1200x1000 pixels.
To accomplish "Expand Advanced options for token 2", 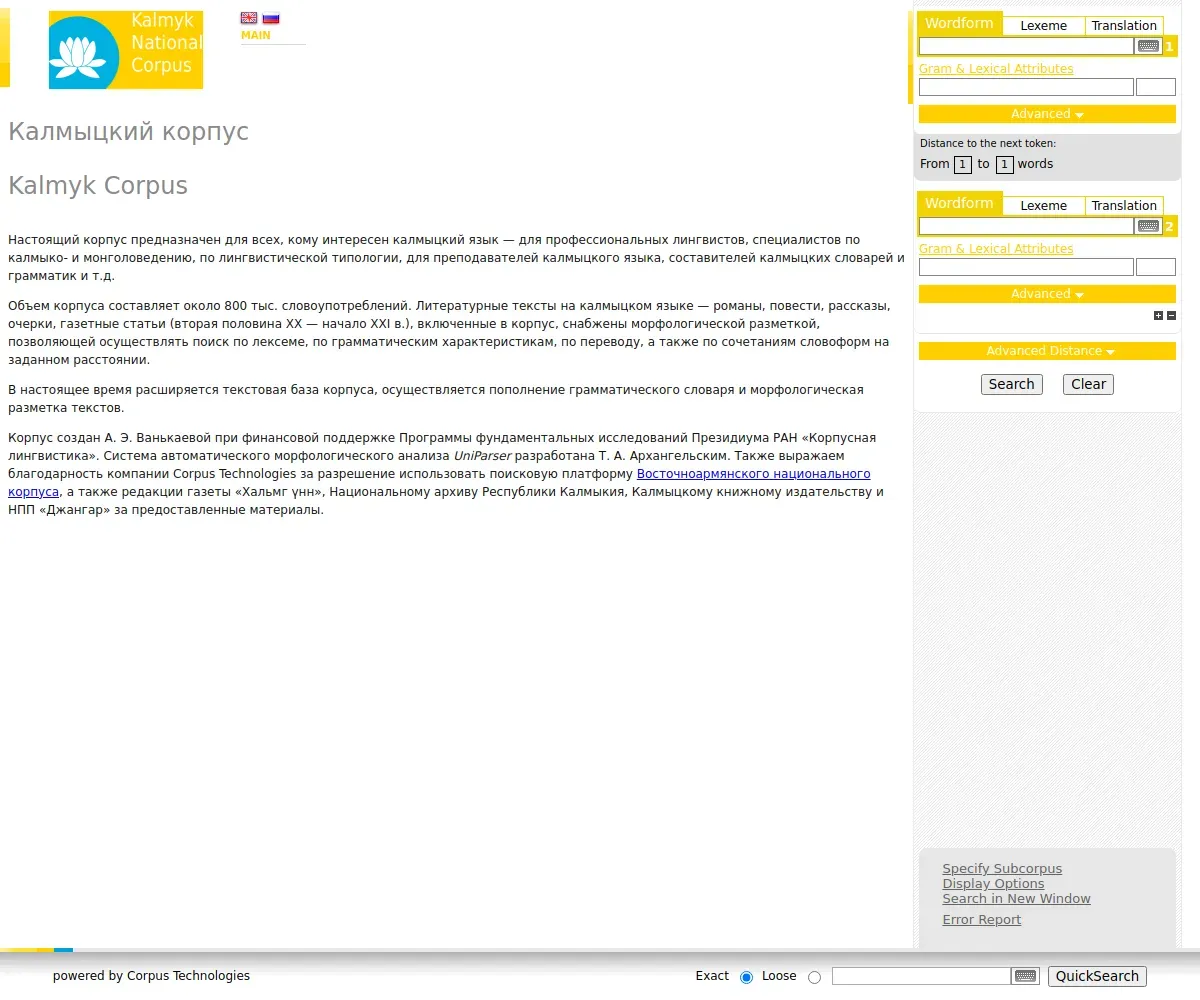I will [1047, 294].
